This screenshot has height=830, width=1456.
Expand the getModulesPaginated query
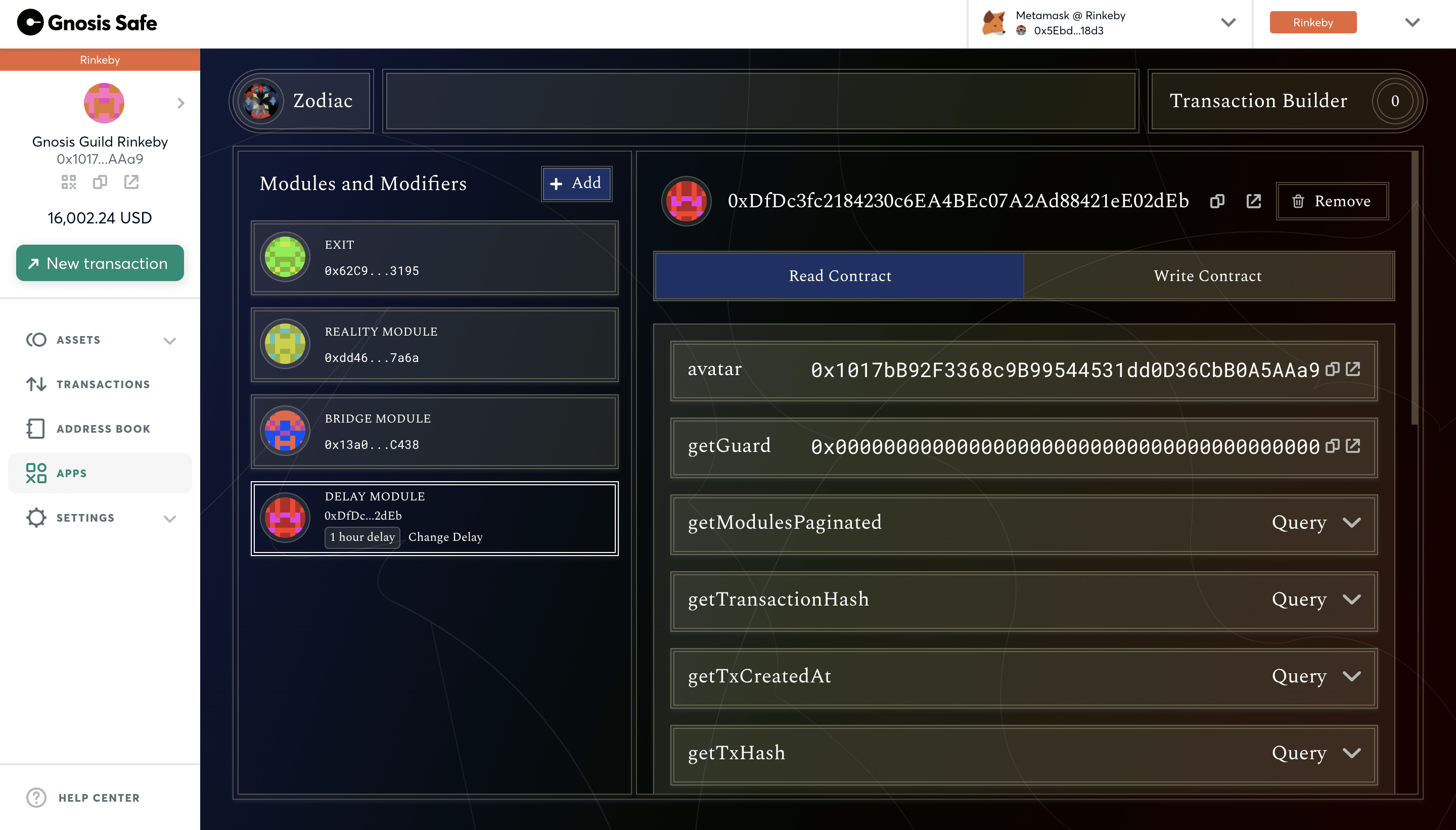point(1352,522)
